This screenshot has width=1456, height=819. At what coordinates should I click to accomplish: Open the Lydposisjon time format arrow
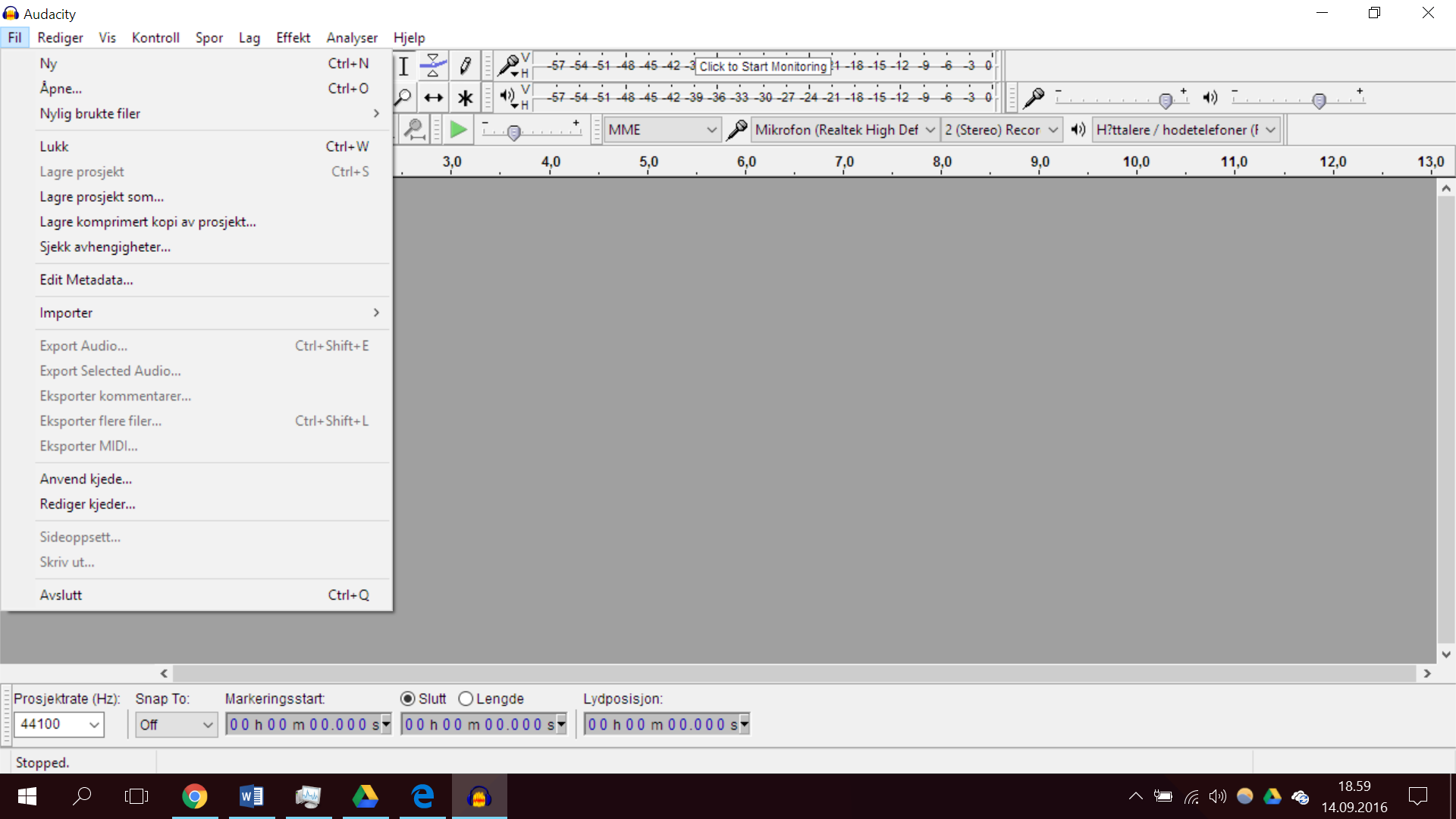tap(745, 724)
